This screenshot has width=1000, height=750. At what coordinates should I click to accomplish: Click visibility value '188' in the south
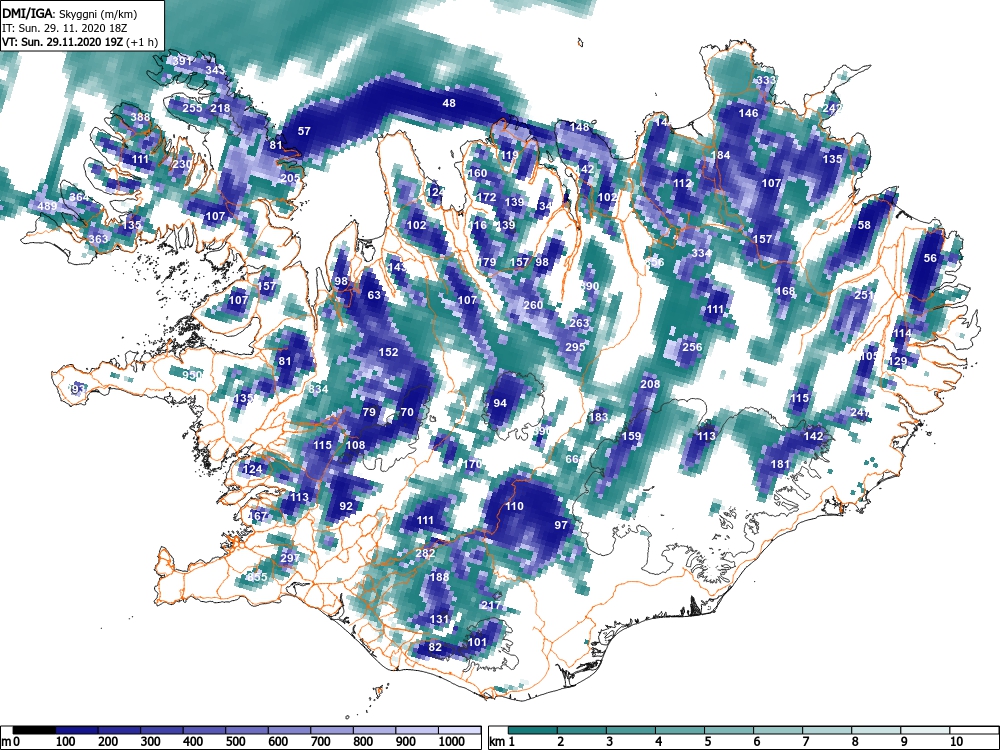pyautogui.click(x=439, y=577)
